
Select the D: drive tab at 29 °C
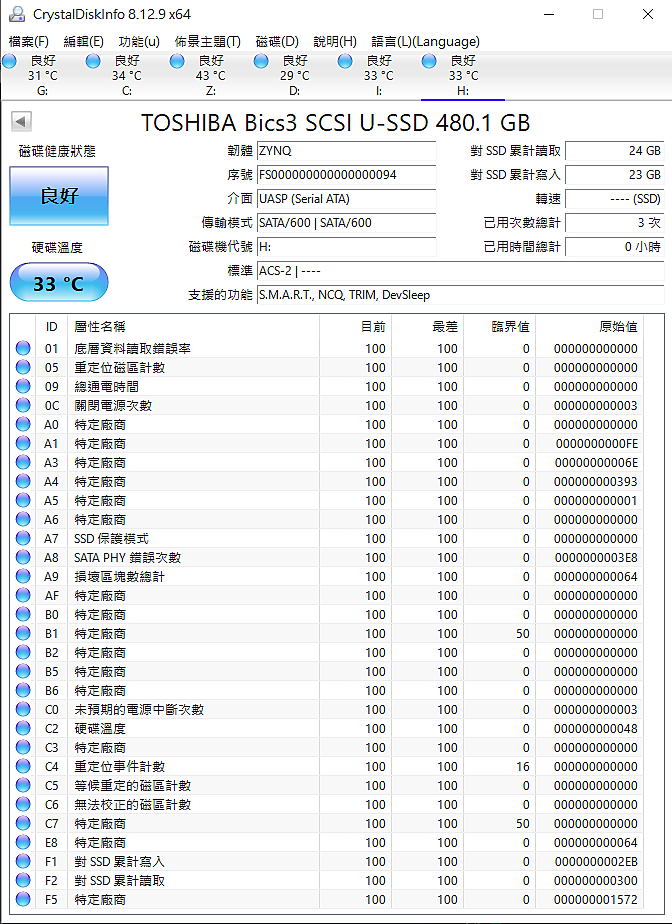coord(295,75)
